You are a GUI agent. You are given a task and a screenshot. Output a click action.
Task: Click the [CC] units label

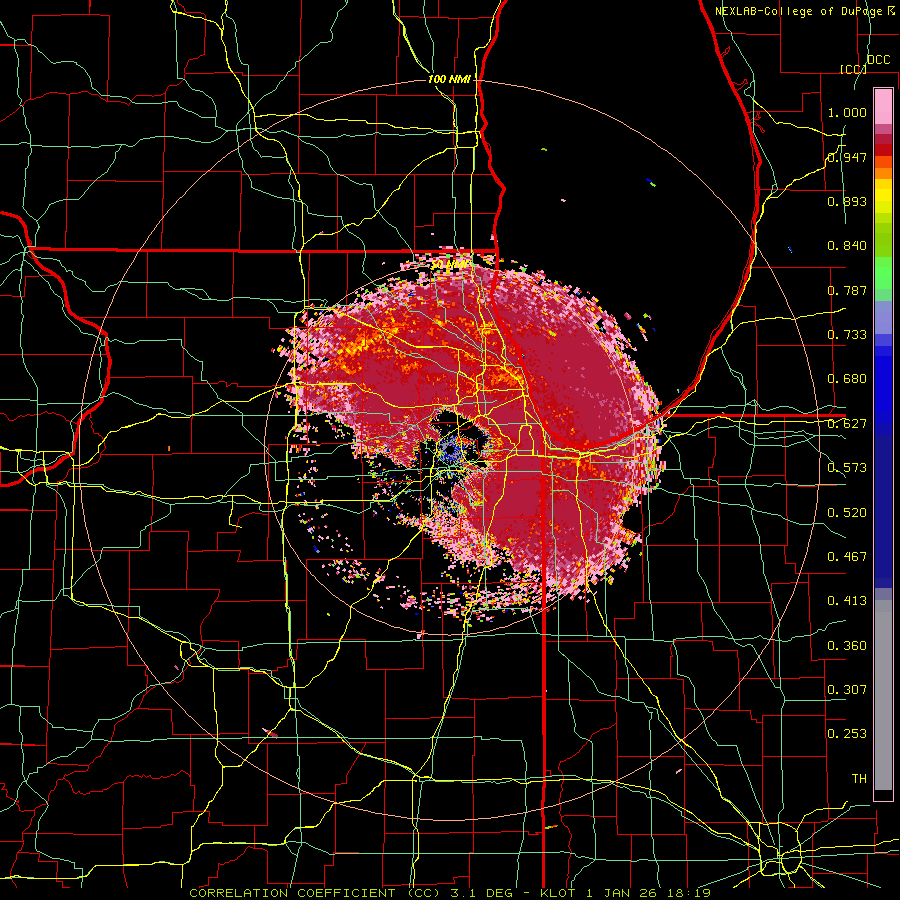point(853,69)
